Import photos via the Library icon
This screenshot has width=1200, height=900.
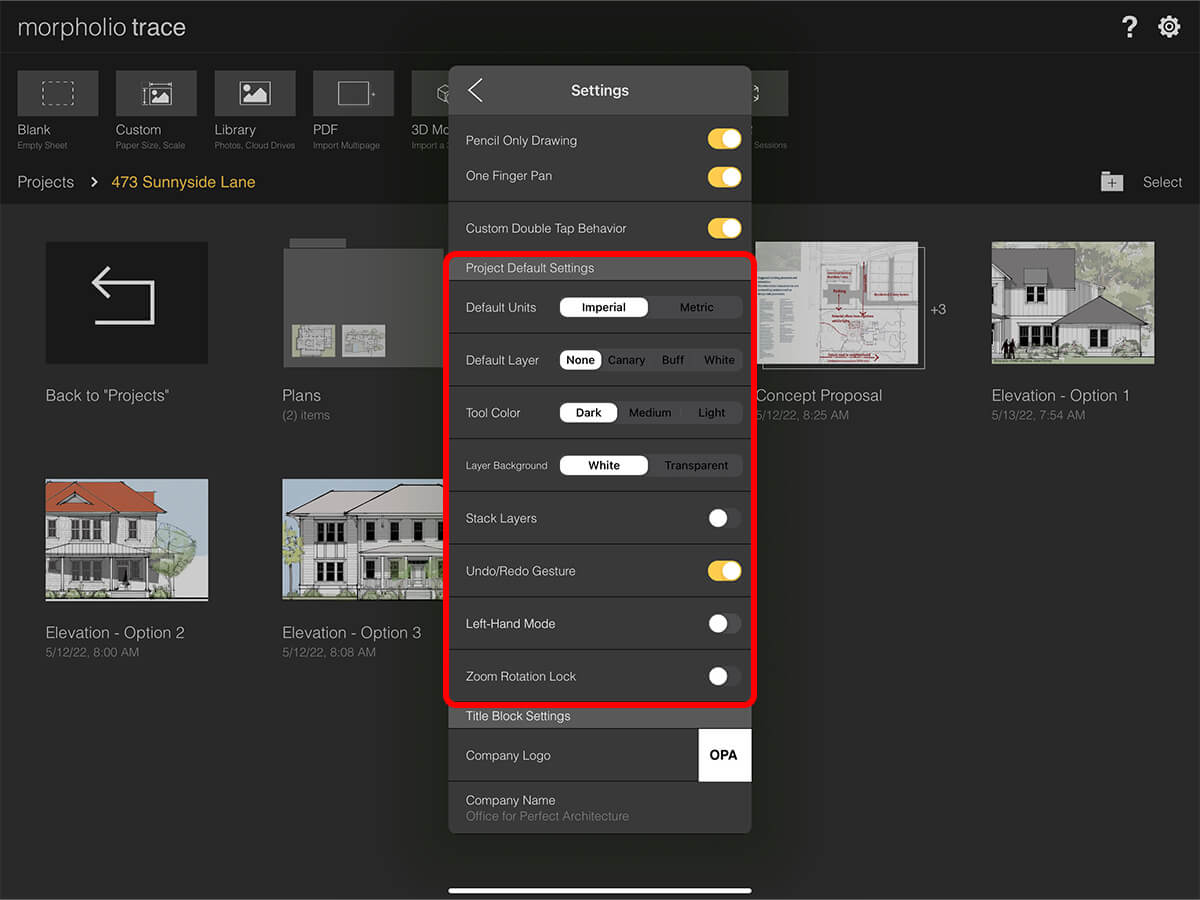point(253,93)
